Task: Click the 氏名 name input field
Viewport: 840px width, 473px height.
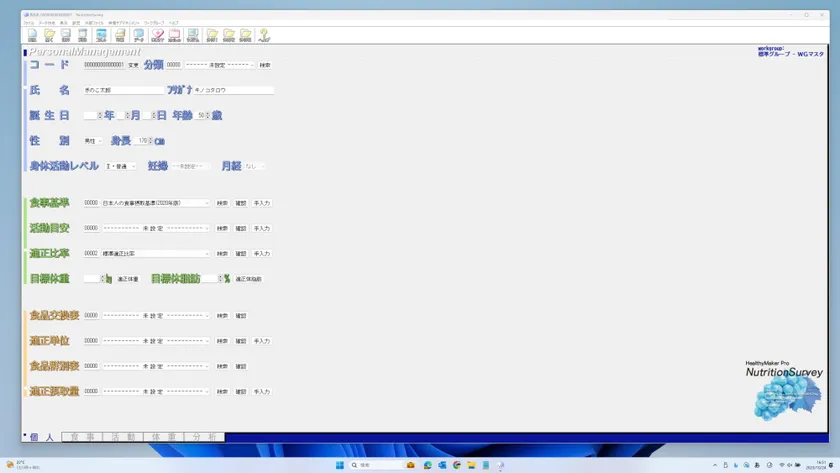Action: (123, 90)
